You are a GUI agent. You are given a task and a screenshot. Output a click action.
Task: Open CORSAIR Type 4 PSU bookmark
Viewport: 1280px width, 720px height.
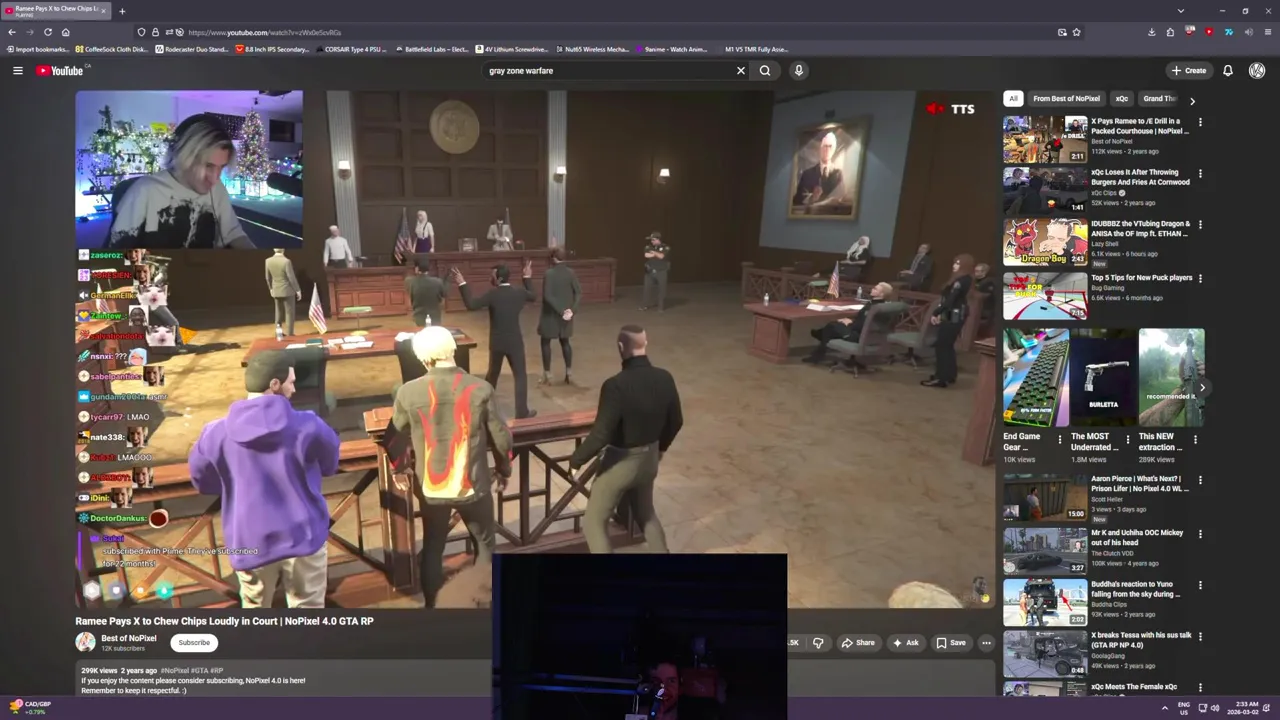coord(351,49)
